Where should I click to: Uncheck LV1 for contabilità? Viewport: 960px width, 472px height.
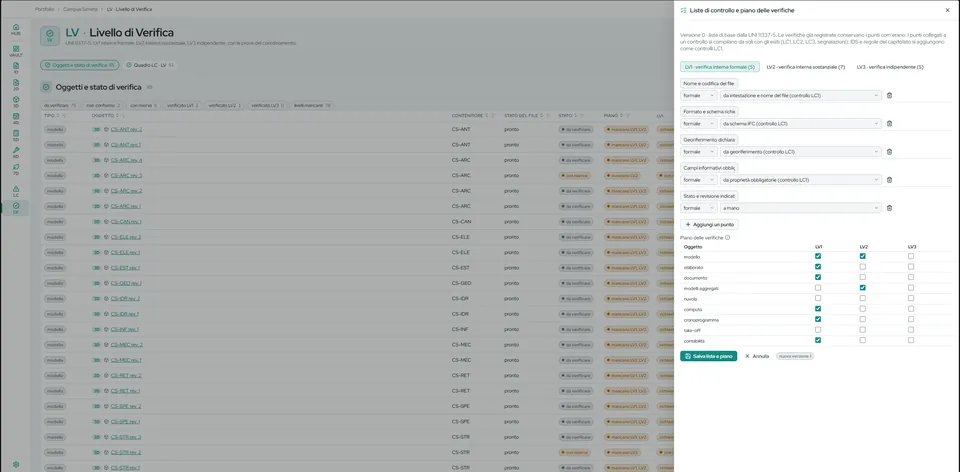point(818,340)
